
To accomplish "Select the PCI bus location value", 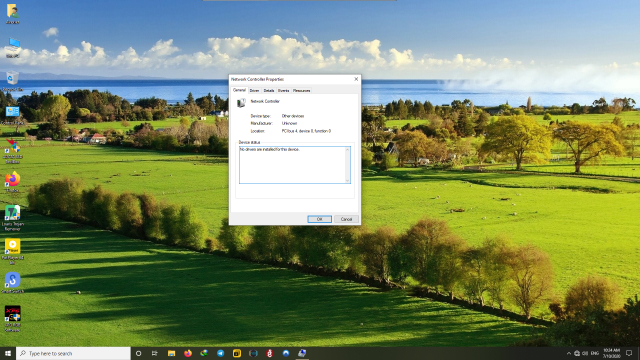I will tap(306, 131).
